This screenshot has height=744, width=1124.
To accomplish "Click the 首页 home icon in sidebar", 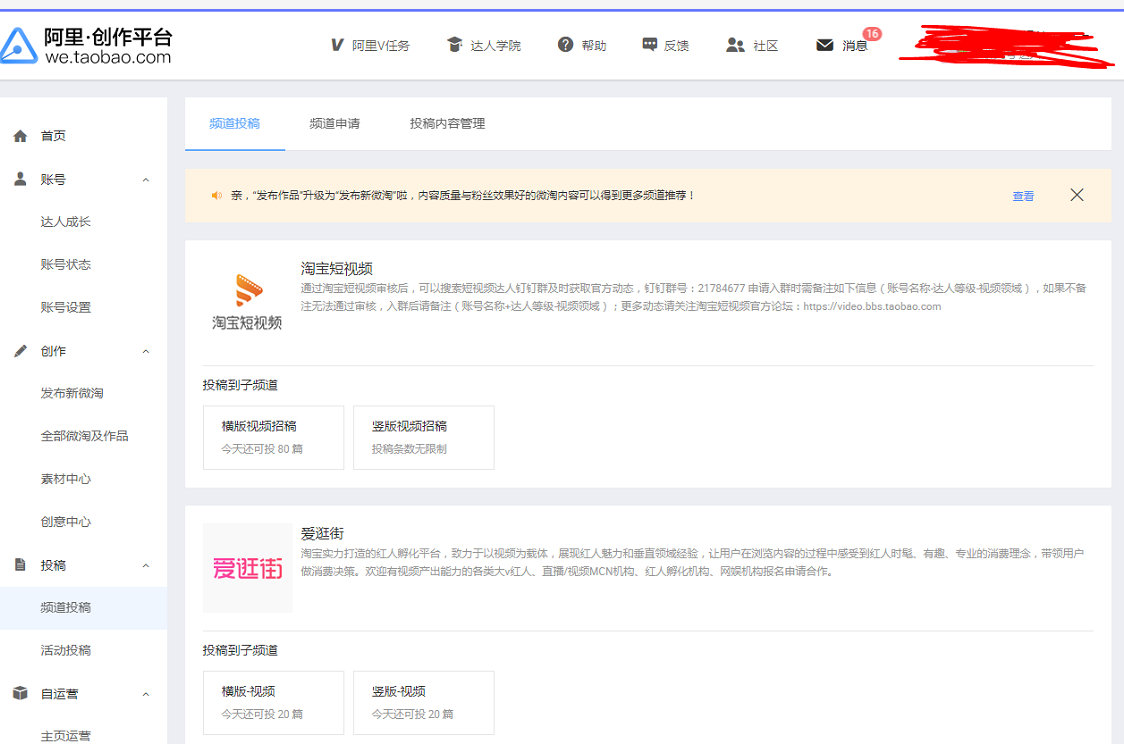I will (20, 136).
